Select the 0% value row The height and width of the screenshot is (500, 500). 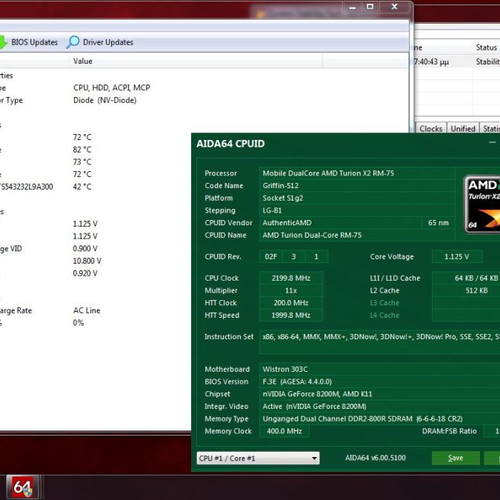[x=78, y=323]
